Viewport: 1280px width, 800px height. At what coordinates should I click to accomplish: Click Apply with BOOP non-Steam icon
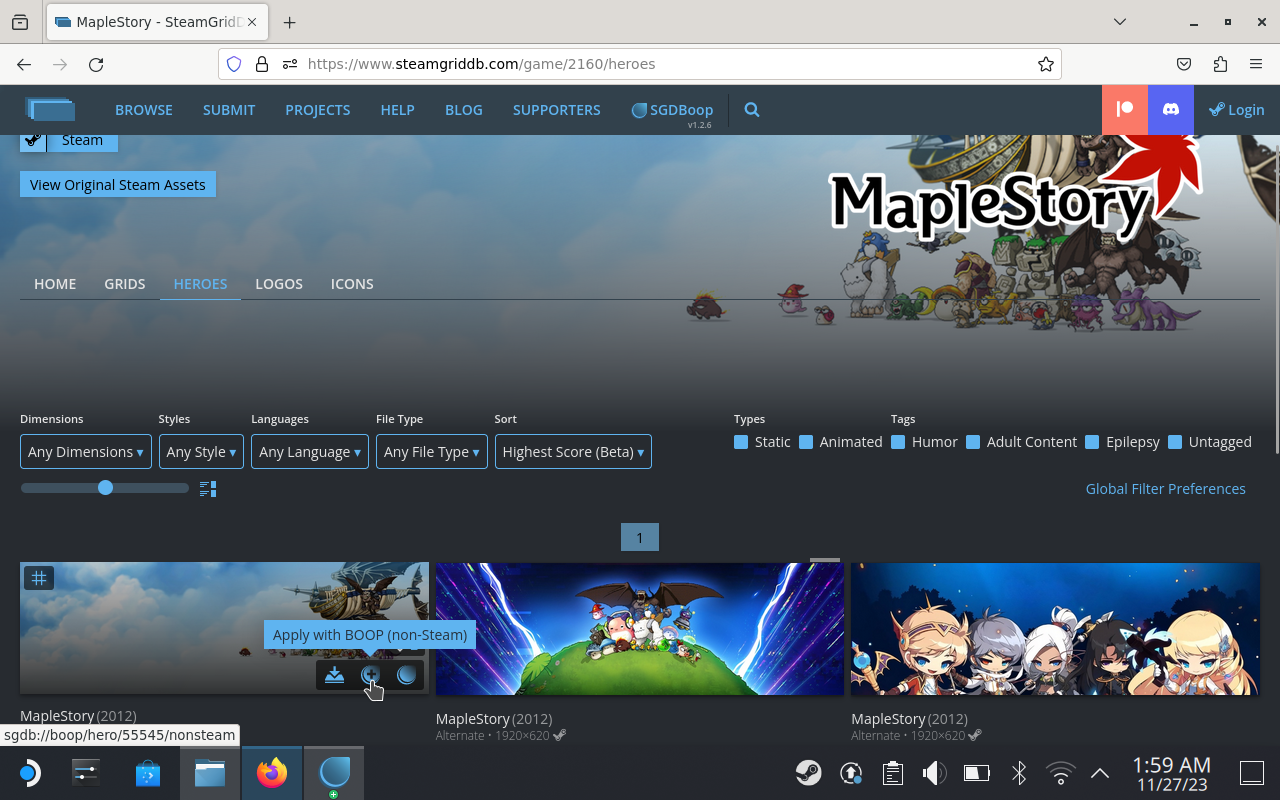pos(371,675)
